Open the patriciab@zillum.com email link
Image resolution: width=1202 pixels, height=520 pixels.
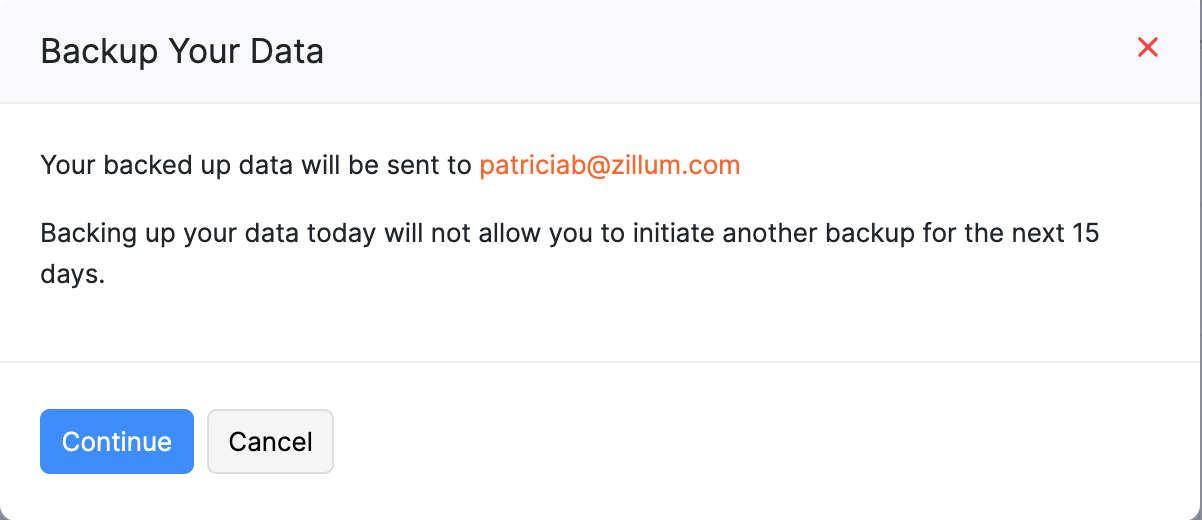pyautogui.click(x=609, y=165)
